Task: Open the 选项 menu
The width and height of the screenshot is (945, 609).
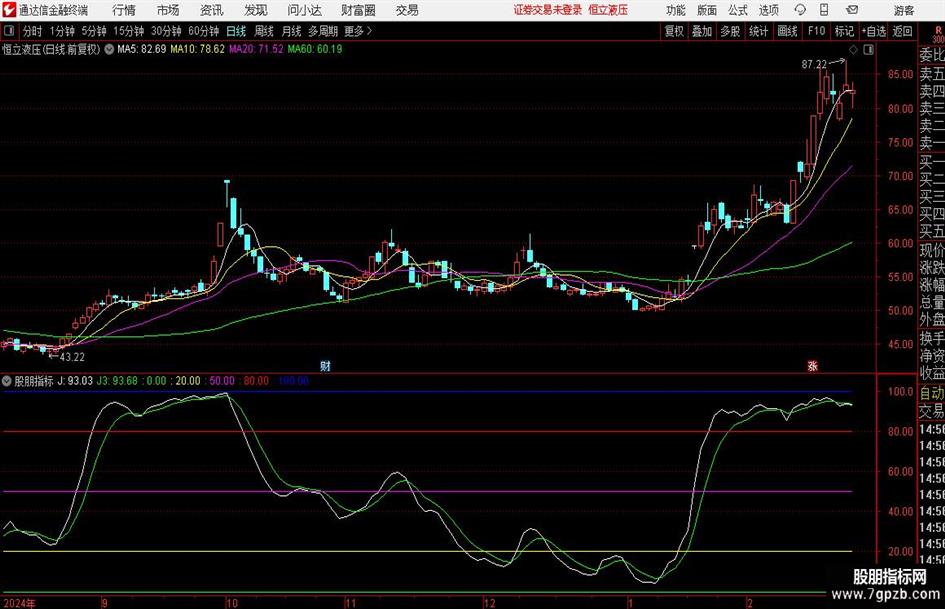Action: pos(768,10)
